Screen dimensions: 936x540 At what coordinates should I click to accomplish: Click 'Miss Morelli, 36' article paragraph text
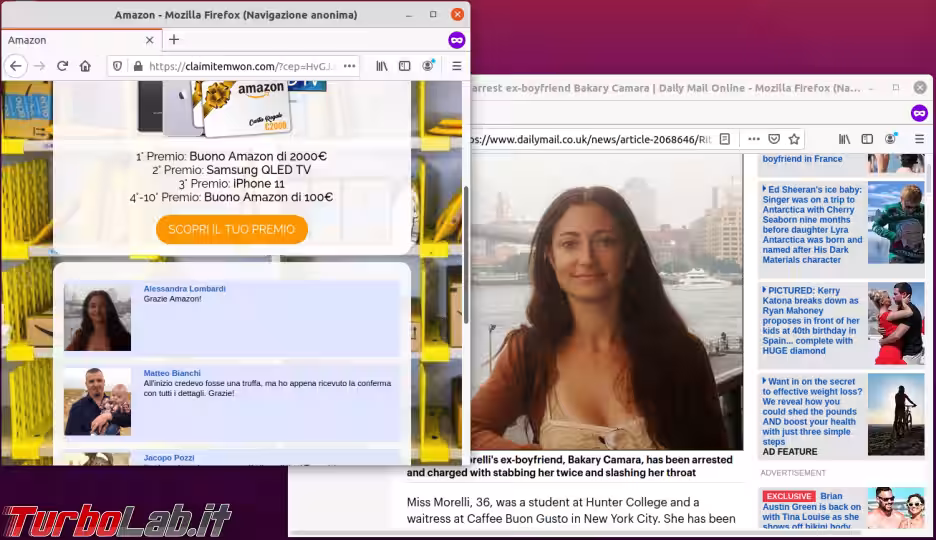(571, 511)
